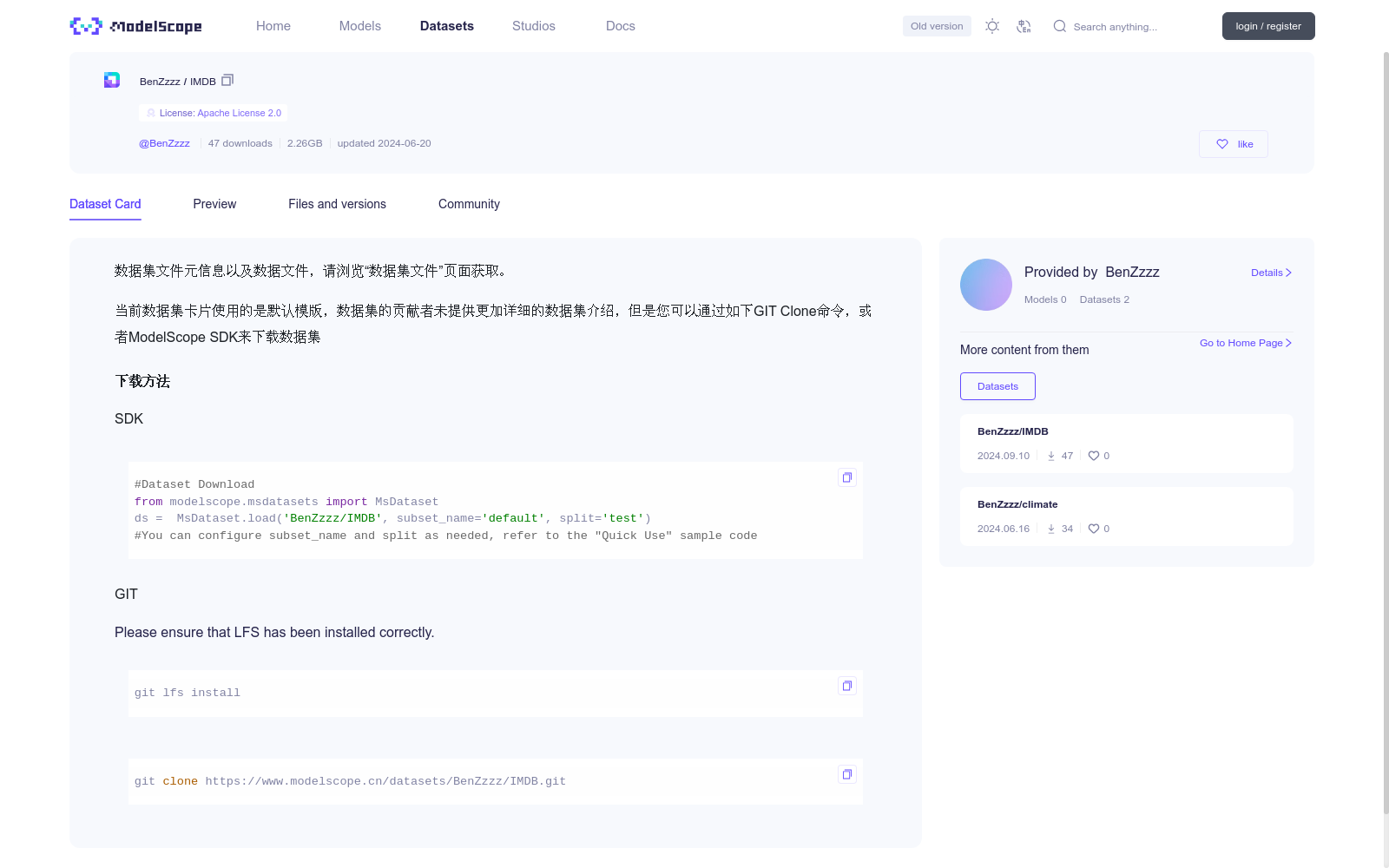Open the Studios navigation item
Screen dimensions: 1389x868
(534, 26)
